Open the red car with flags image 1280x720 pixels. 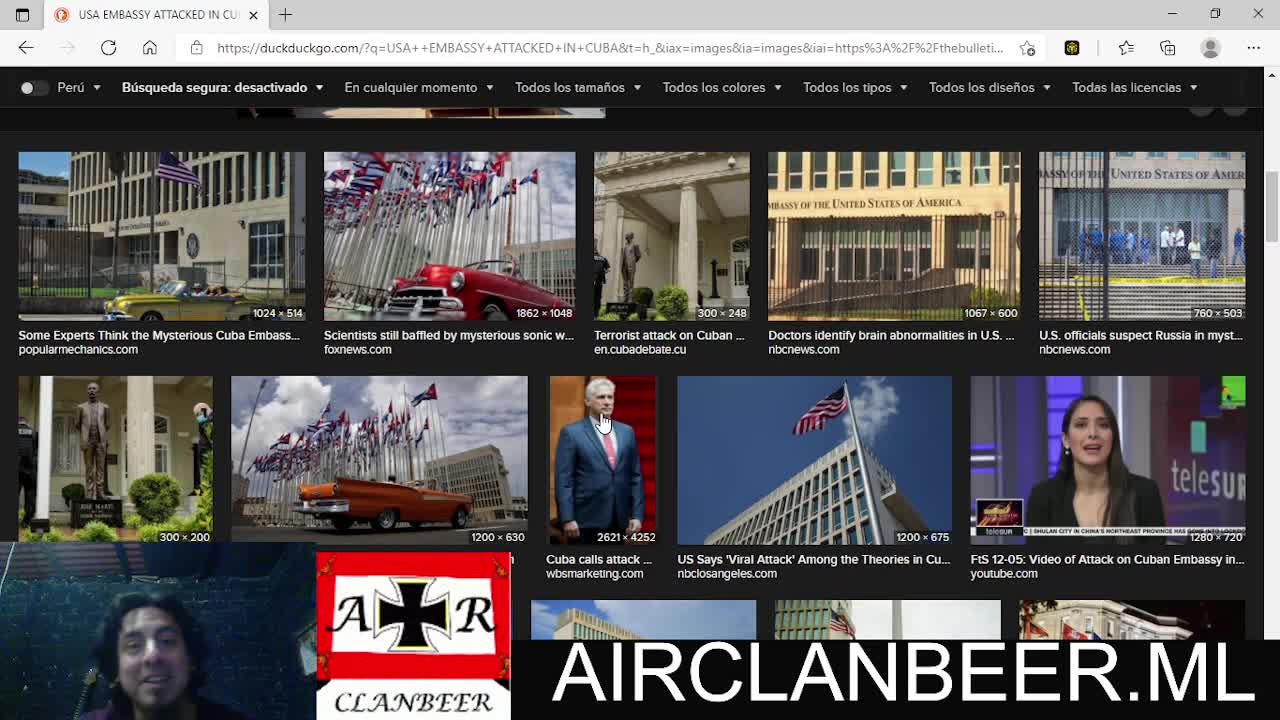pos(449,236)
